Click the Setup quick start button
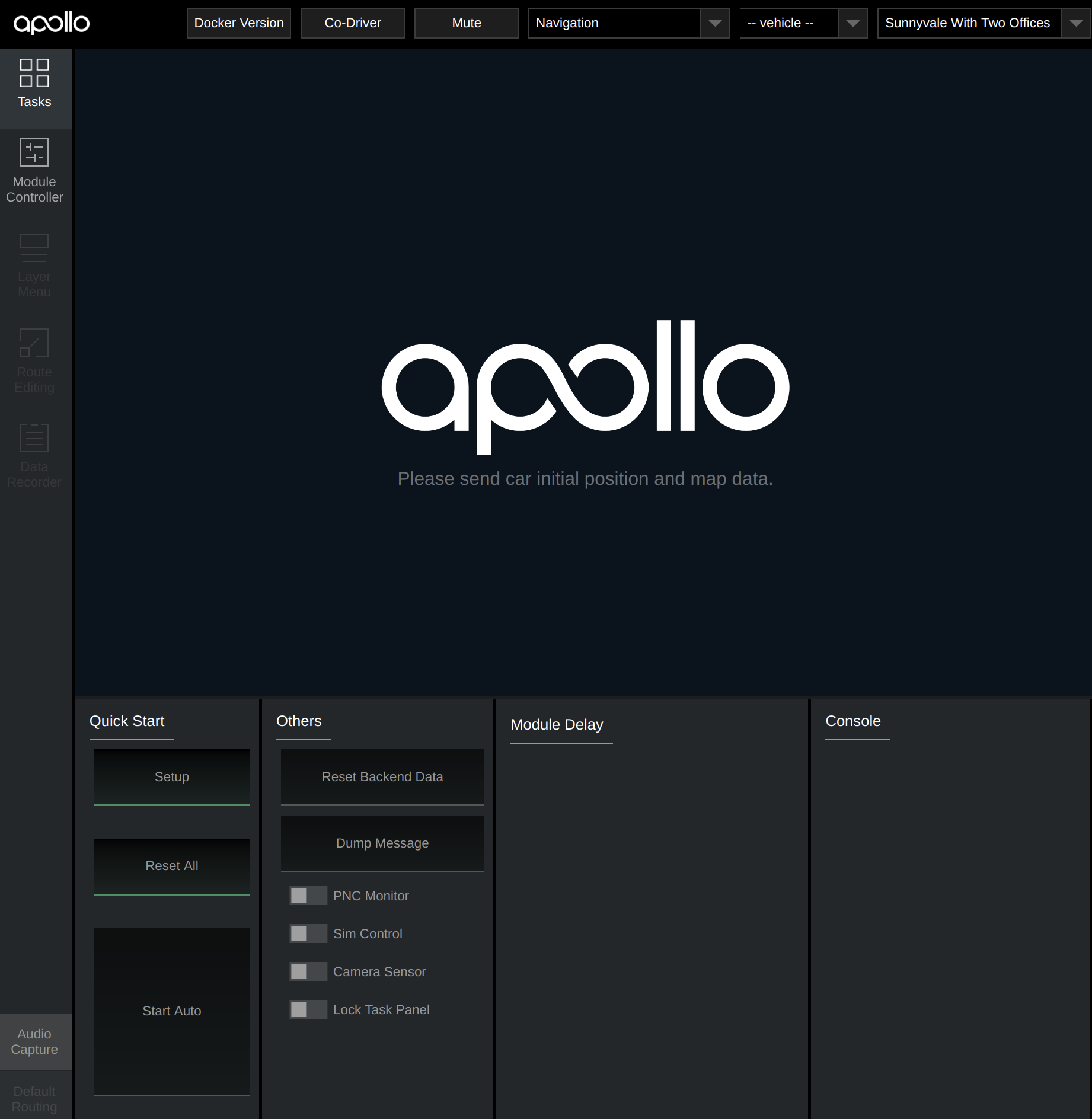Screen dimensions: 1092x1119 click(172, 777)
